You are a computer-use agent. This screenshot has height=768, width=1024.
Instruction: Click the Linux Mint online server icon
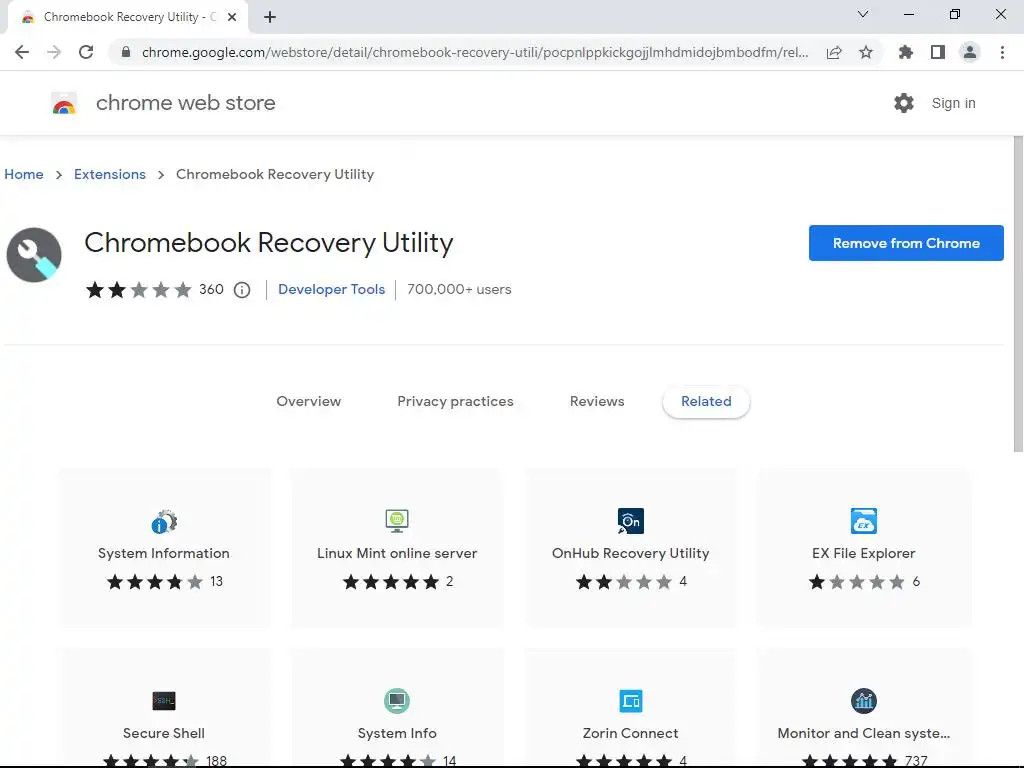397,520
